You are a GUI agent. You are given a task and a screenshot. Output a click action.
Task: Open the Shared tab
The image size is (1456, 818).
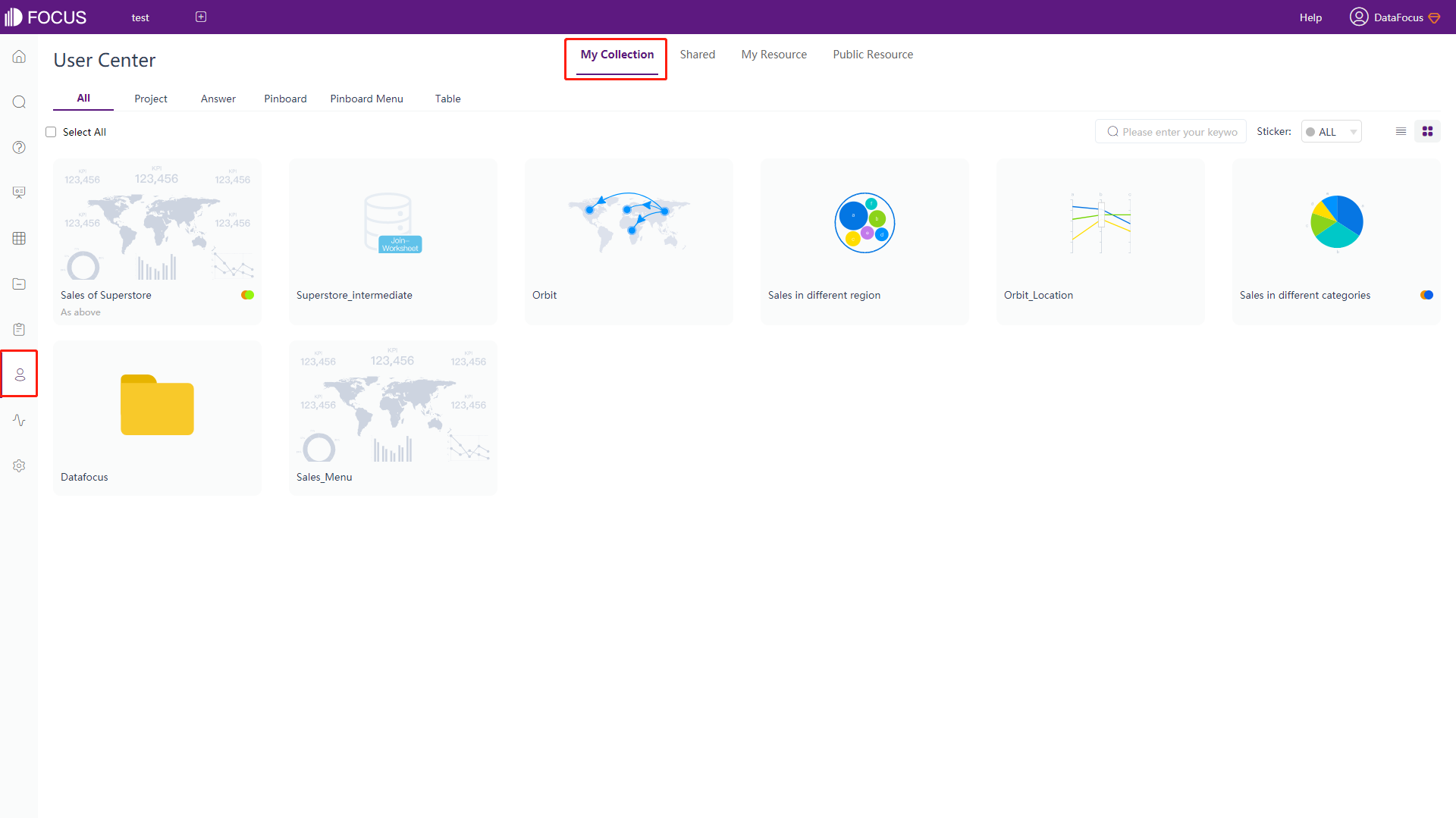point(697,55)
